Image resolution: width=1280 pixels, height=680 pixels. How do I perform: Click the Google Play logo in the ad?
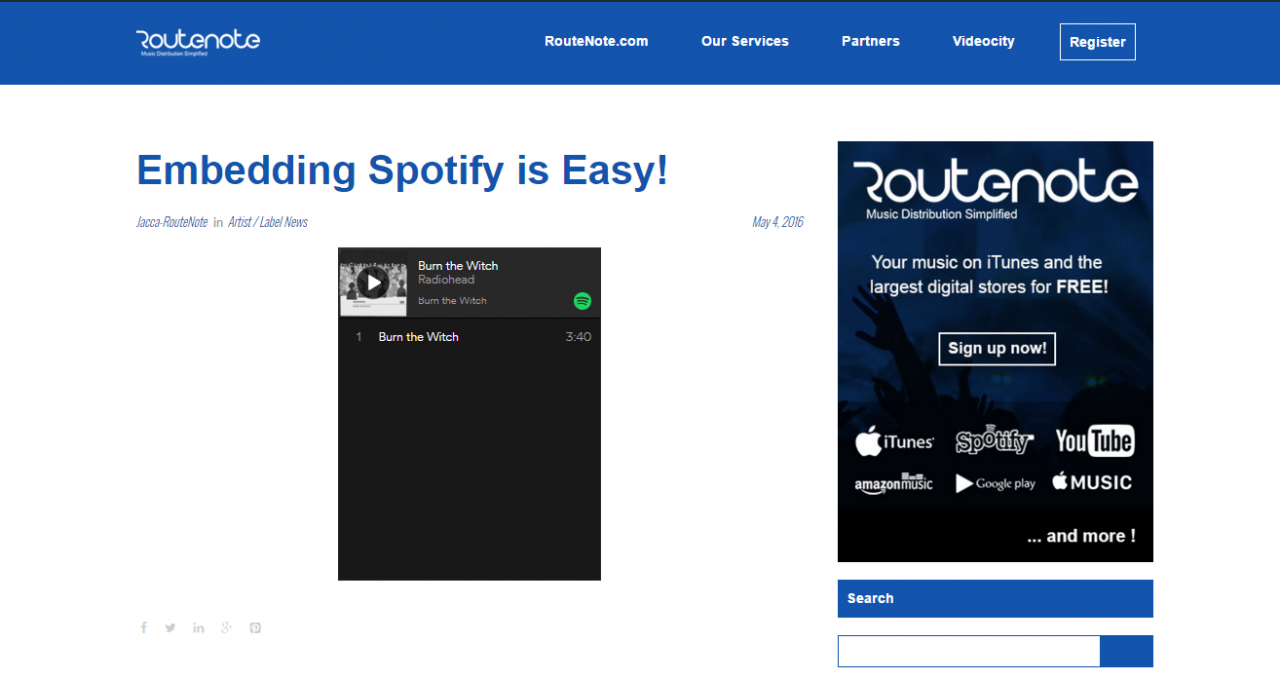click(x=994, y=483)
